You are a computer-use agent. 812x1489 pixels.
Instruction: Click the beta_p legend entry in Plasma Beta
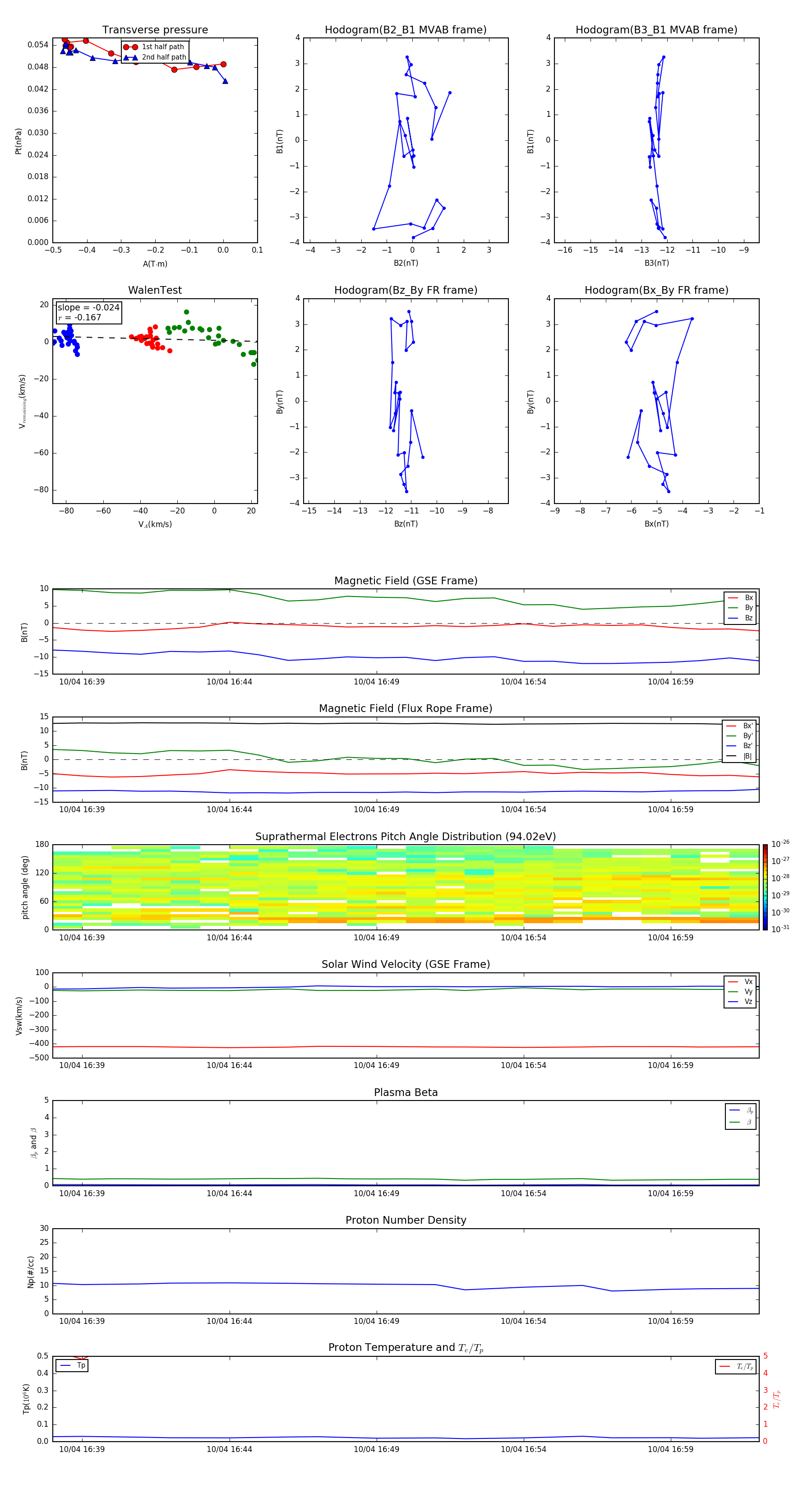point(741,1110)
